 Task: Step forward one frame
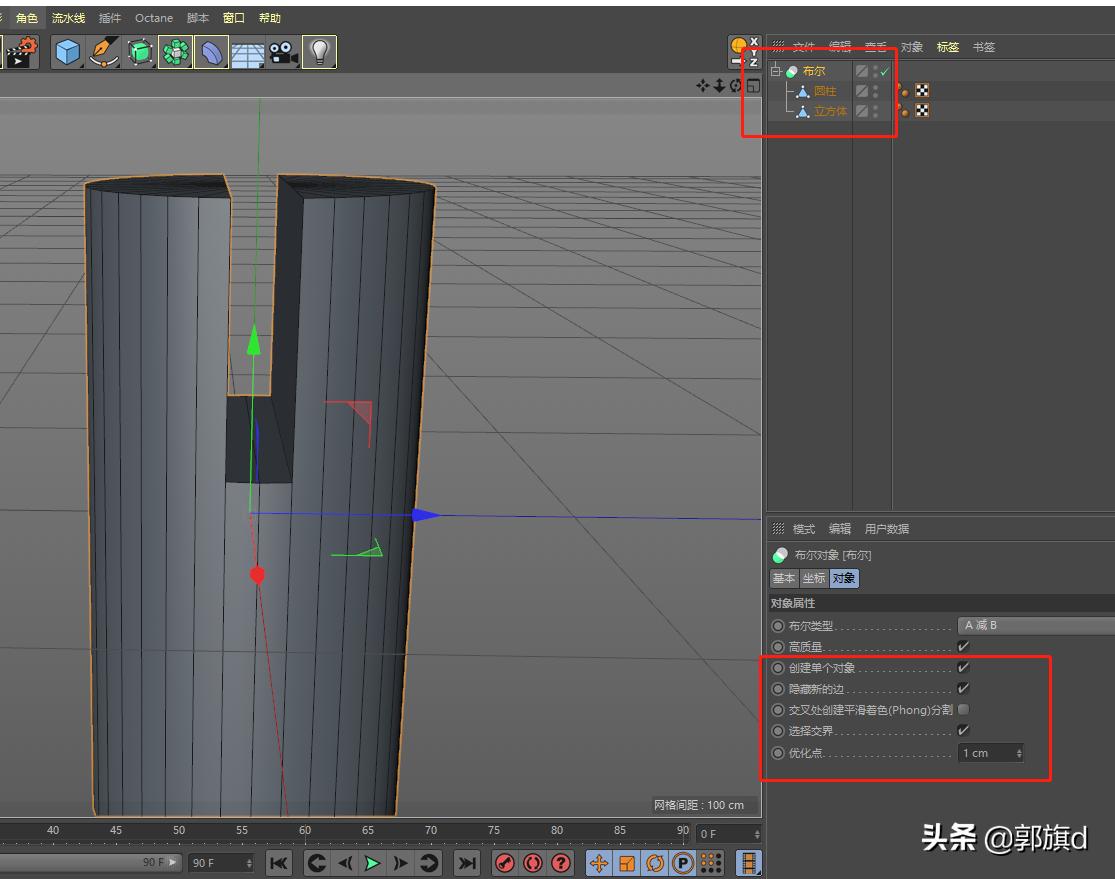pos(400,863)
